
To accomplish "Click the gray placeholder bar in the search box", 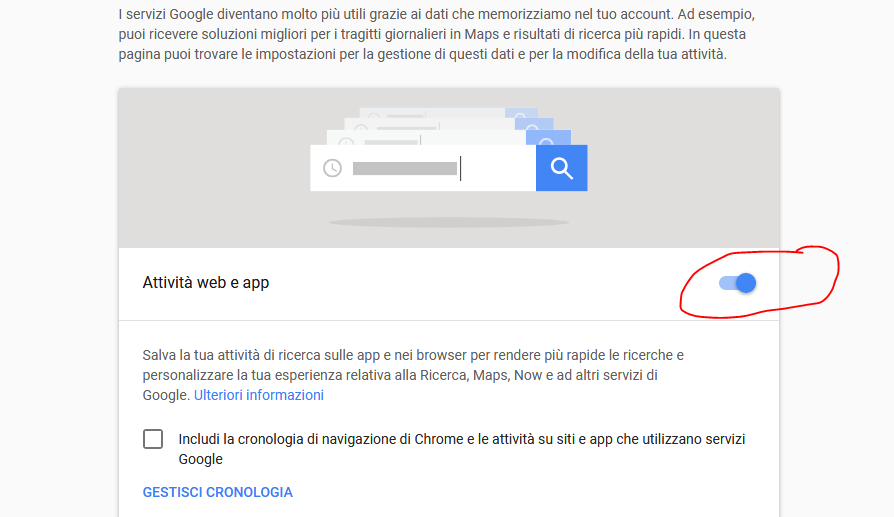I will [405, 169].
